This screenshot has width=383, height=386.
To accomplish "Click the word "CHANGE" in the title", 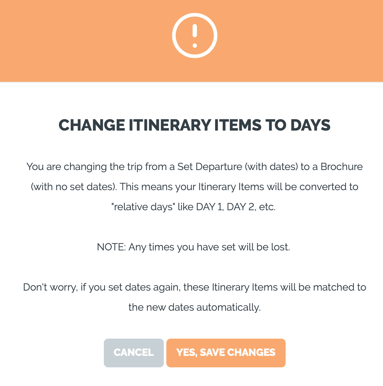I will pyautogui.click(x=92, y=125).
